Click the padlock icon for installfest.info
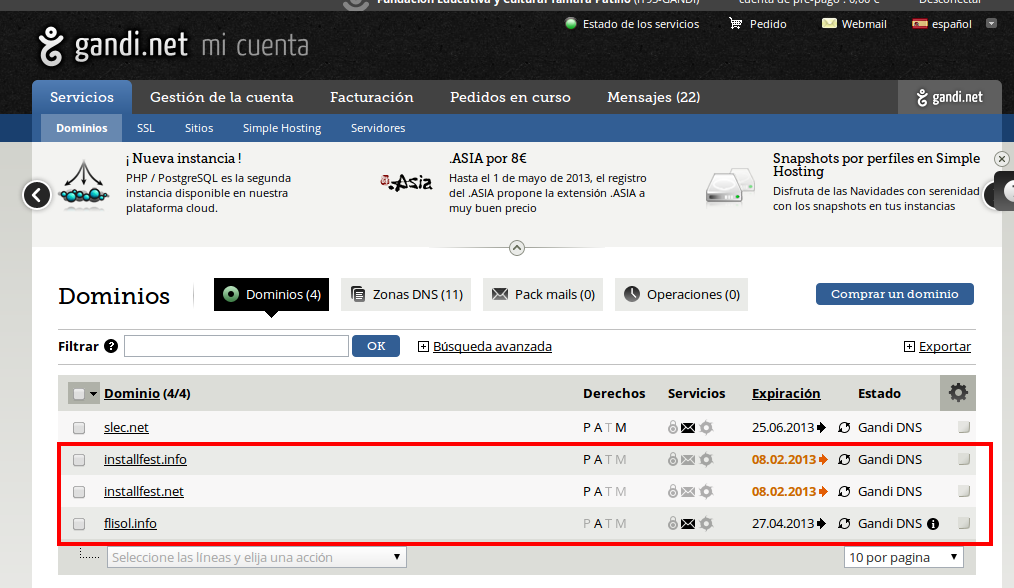 pyautogui.click(x=673, y=460)
